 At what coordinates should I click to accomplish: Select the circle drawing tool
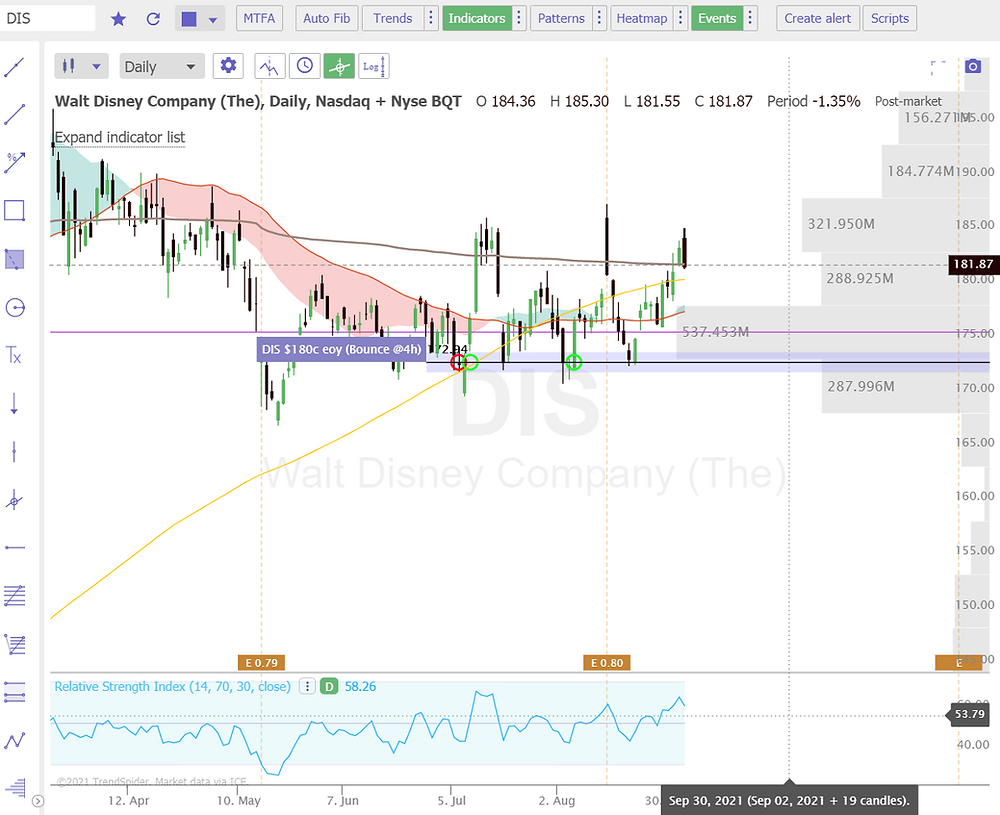(x=14, y=308)
